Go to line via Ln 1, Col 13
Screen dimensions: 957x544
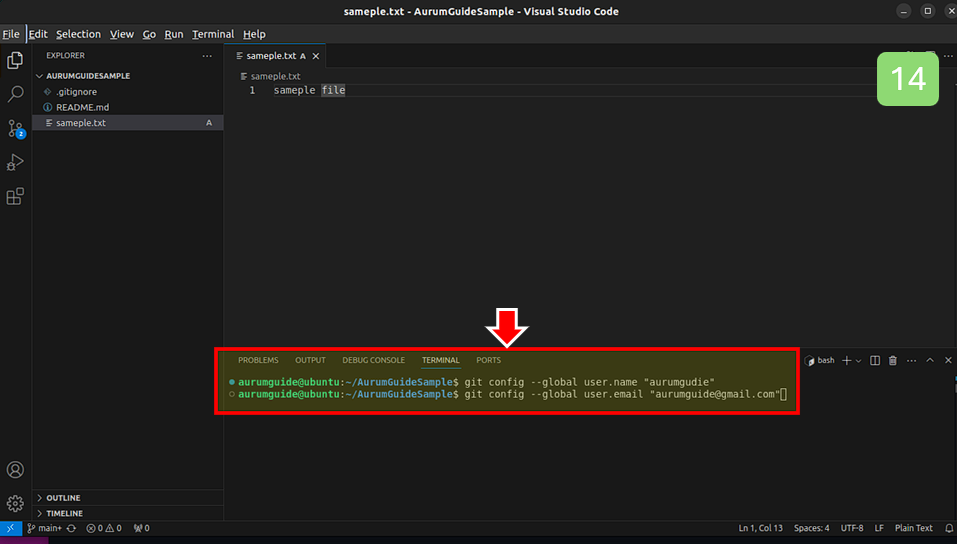760,528
